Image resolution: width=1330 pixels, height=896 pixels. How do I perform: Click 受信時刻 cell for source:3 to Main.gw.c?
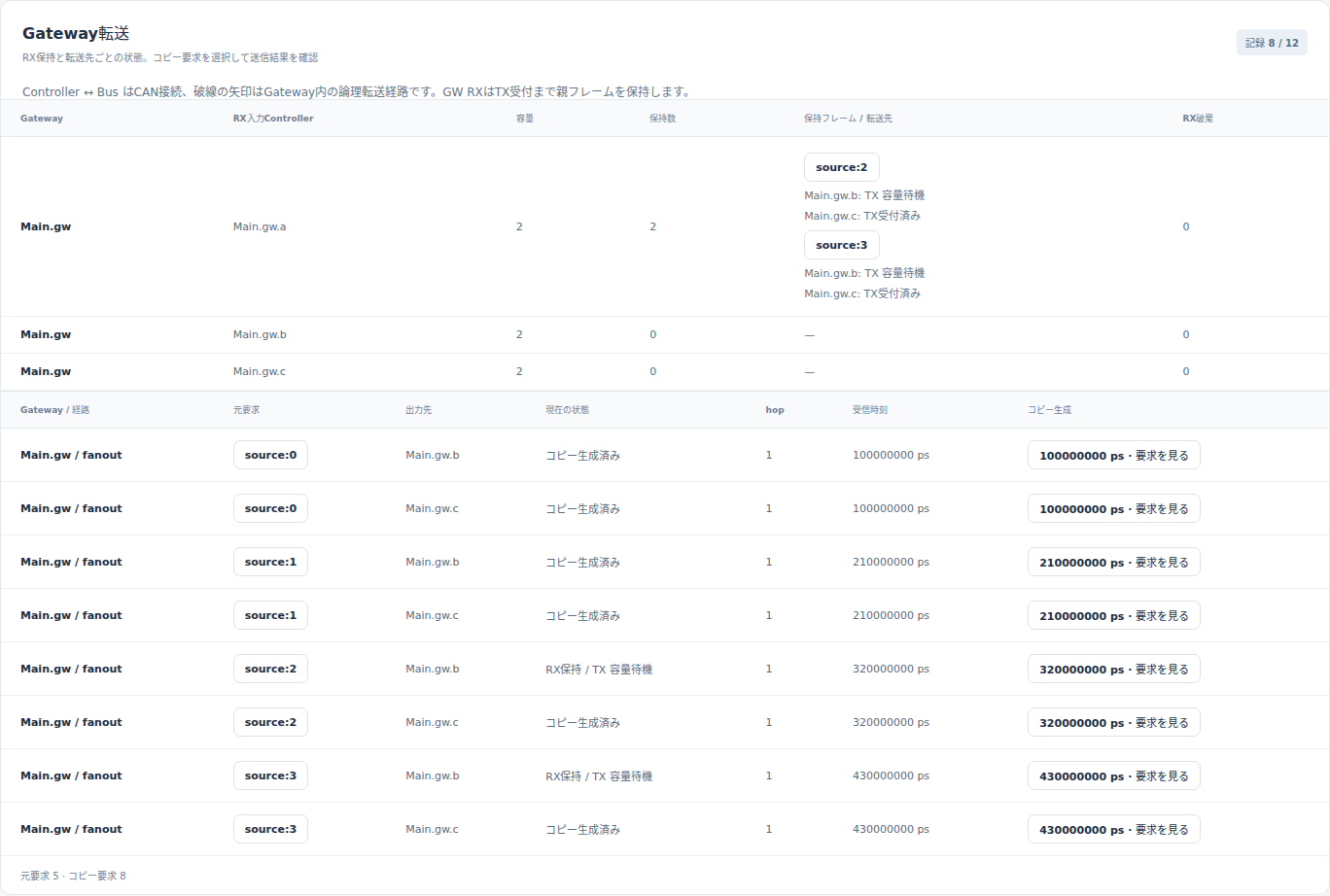(x=891, y=829)
